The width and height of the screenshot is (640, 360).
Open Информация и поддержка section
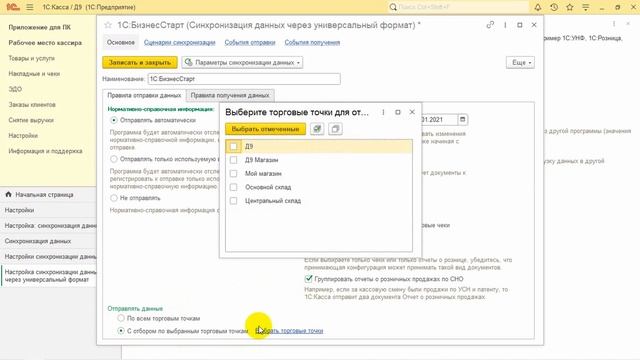click(x=45, y=151)
